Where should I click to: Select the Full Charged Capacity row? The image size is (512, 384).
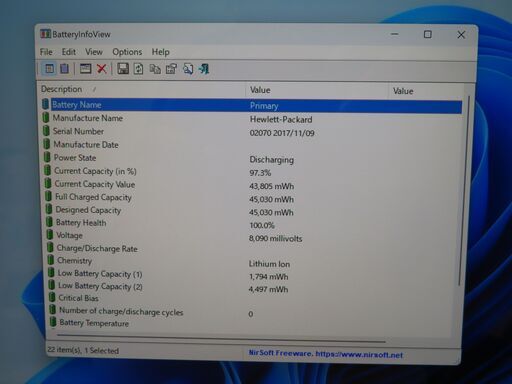coord(252,198)
